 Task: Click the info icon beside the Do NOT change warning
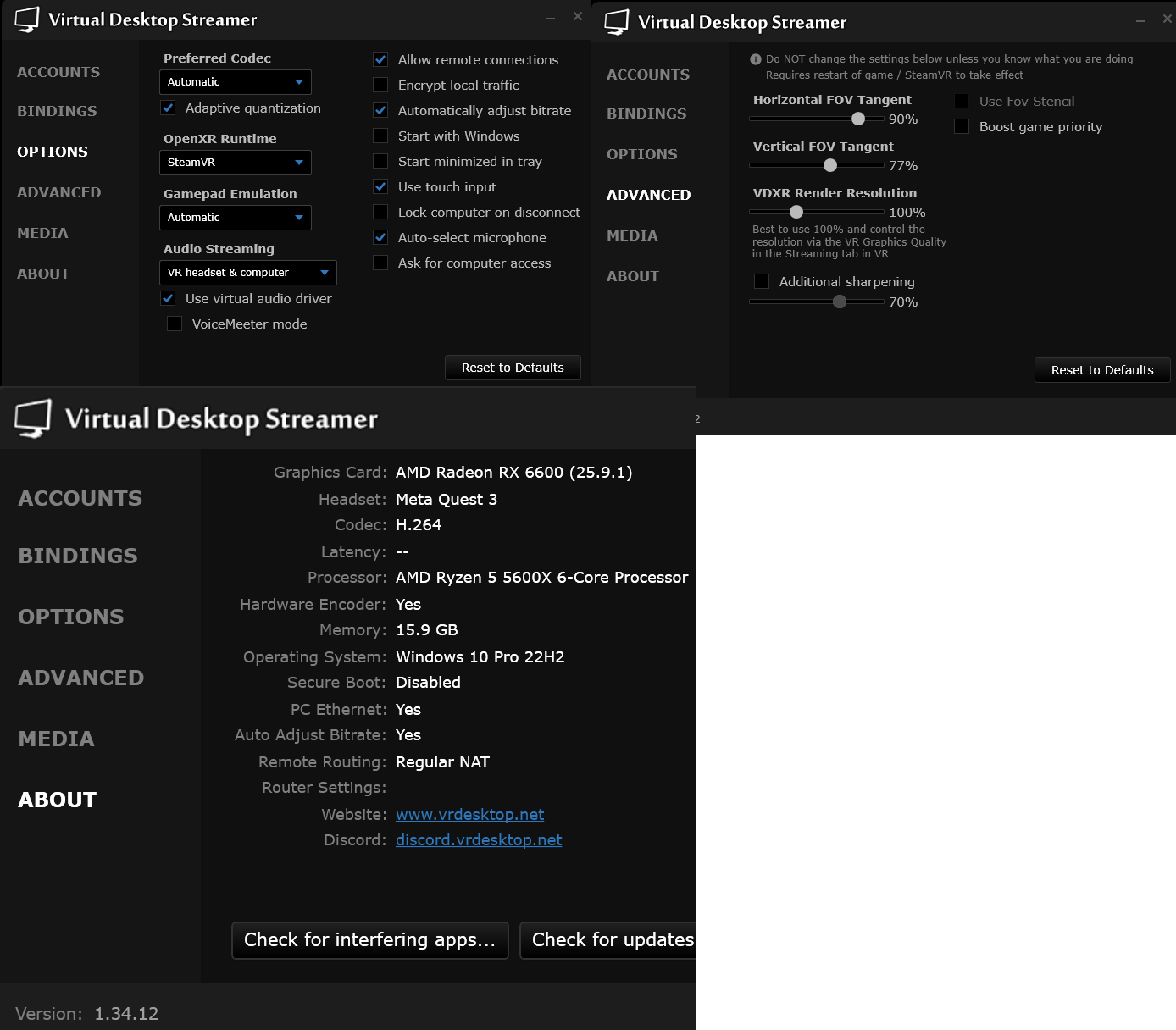[756, 59]
